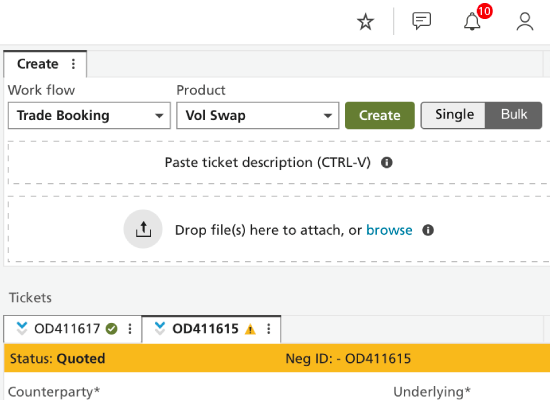Image resolution: width=550 pixels, height=400 pixels.
Task: Click the browse link to attach files
Action: 389,230
